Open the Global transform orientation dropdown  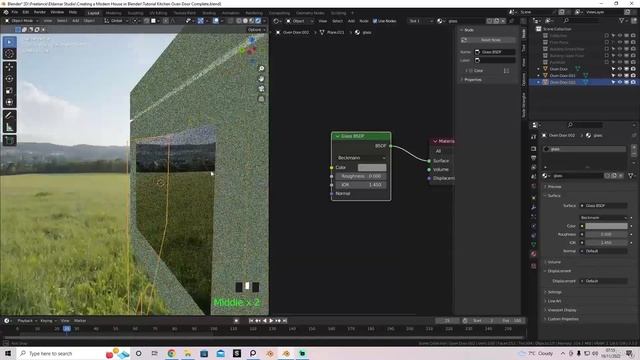(116, 21)
